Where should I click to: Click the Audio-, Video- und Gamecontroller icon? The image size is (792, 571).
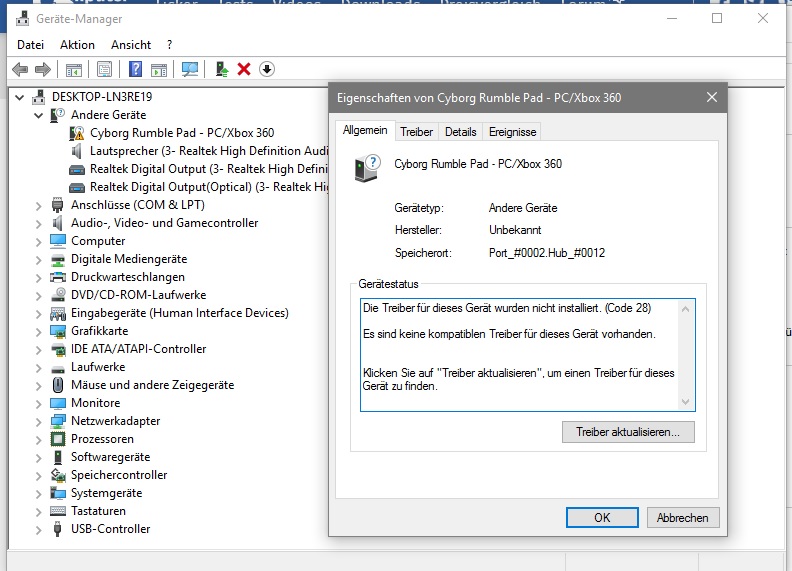pyautogui.click(x=58, y=223)
